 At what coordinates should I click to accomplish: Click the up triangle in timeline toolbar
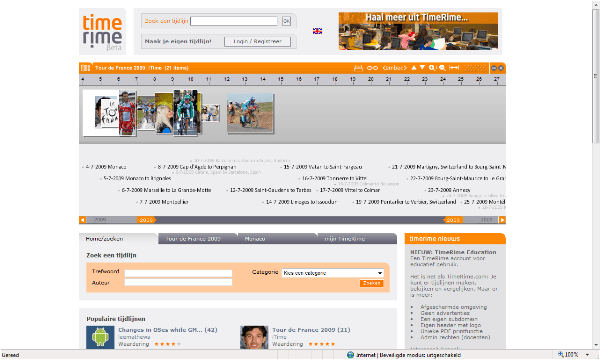414,68
